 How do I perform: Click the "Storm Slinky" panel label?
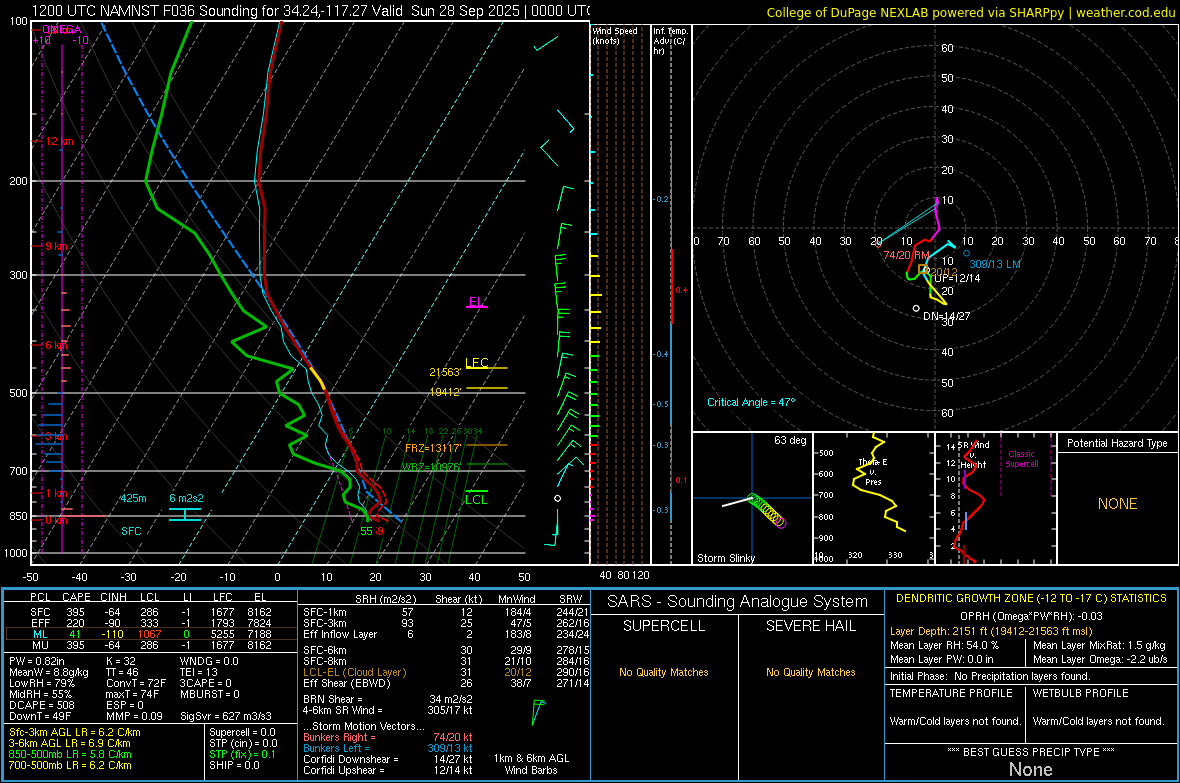[x=725, y=558]
